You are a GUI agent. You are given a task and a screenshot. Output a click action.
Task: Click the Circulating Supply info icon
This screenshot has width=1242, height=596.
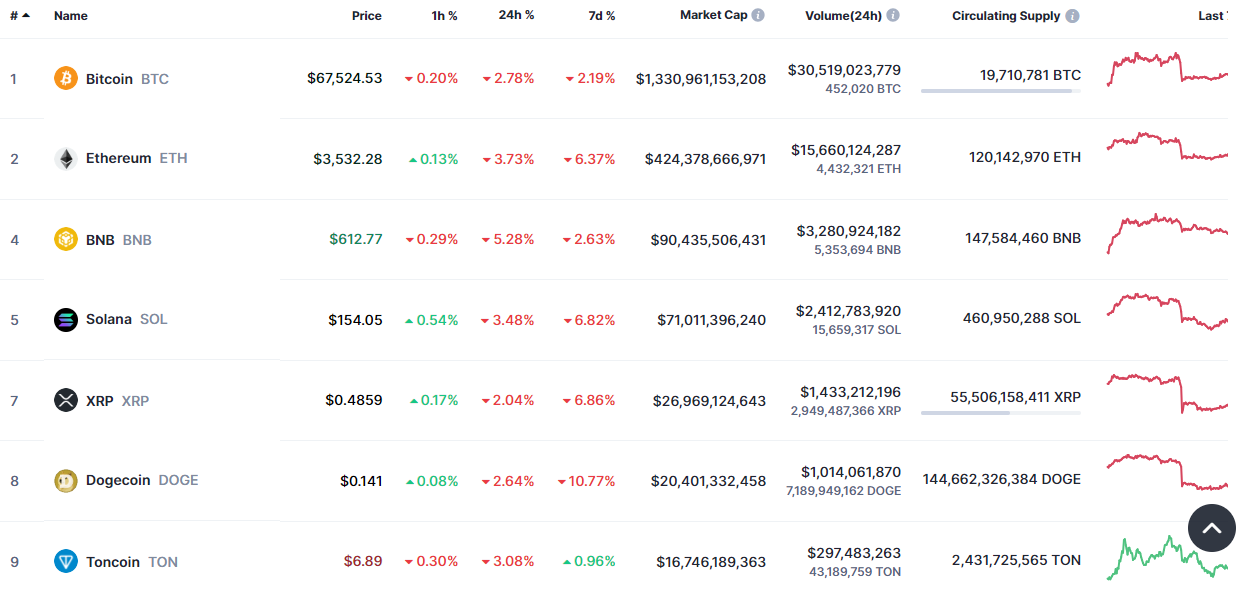click(x=1072, y=16)
